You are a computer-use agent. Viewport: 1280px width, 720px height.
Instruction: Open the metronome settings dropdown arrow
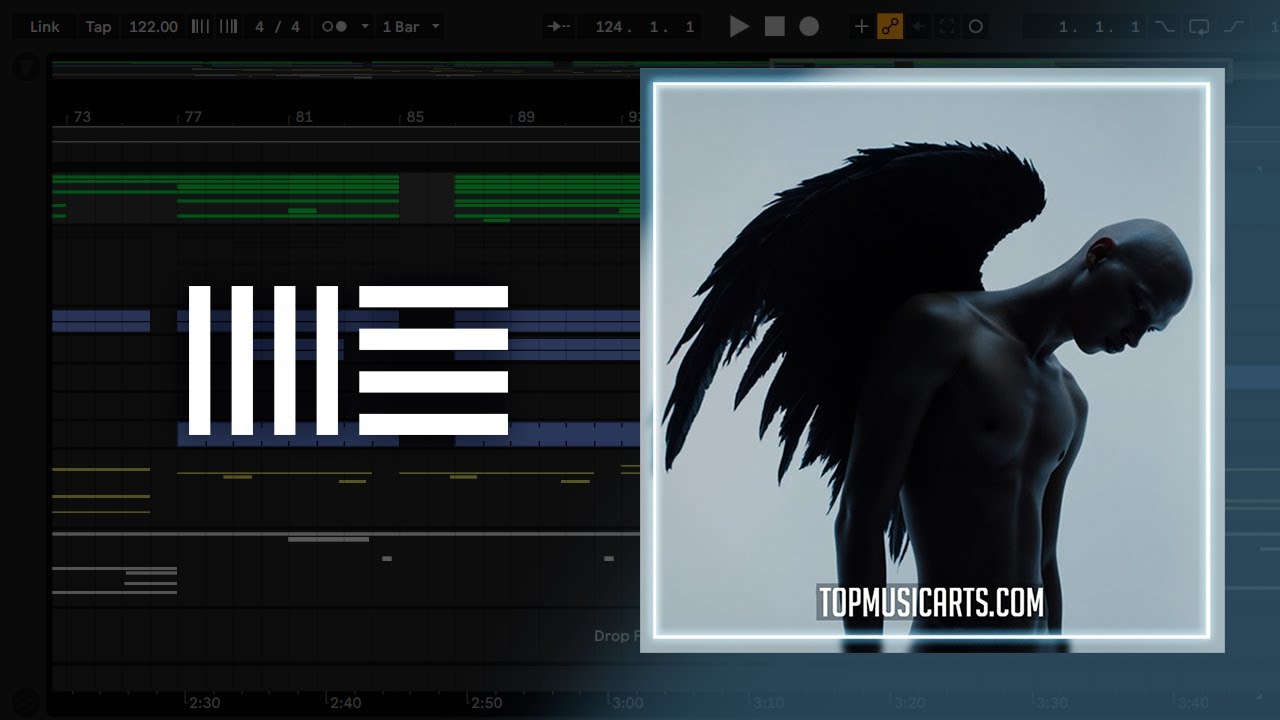(364, 27)
